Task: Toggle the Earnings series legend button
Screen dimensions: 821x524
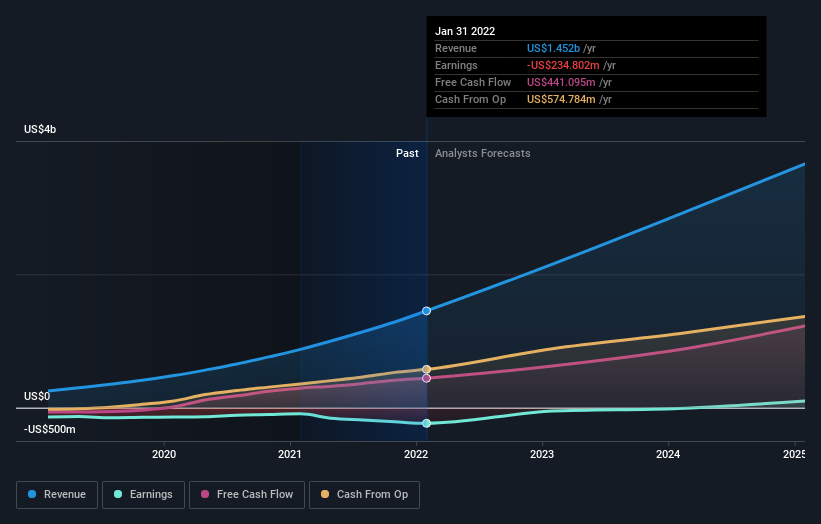Action: (x=143, y=495)
